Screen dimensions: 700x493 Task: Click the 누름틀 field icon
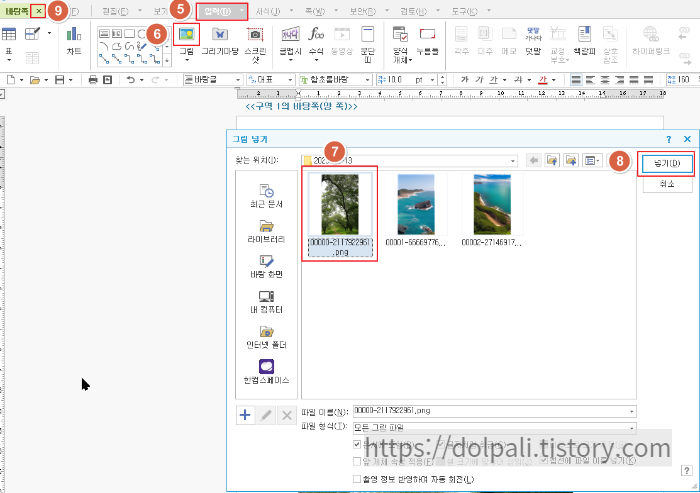(427, 34)
